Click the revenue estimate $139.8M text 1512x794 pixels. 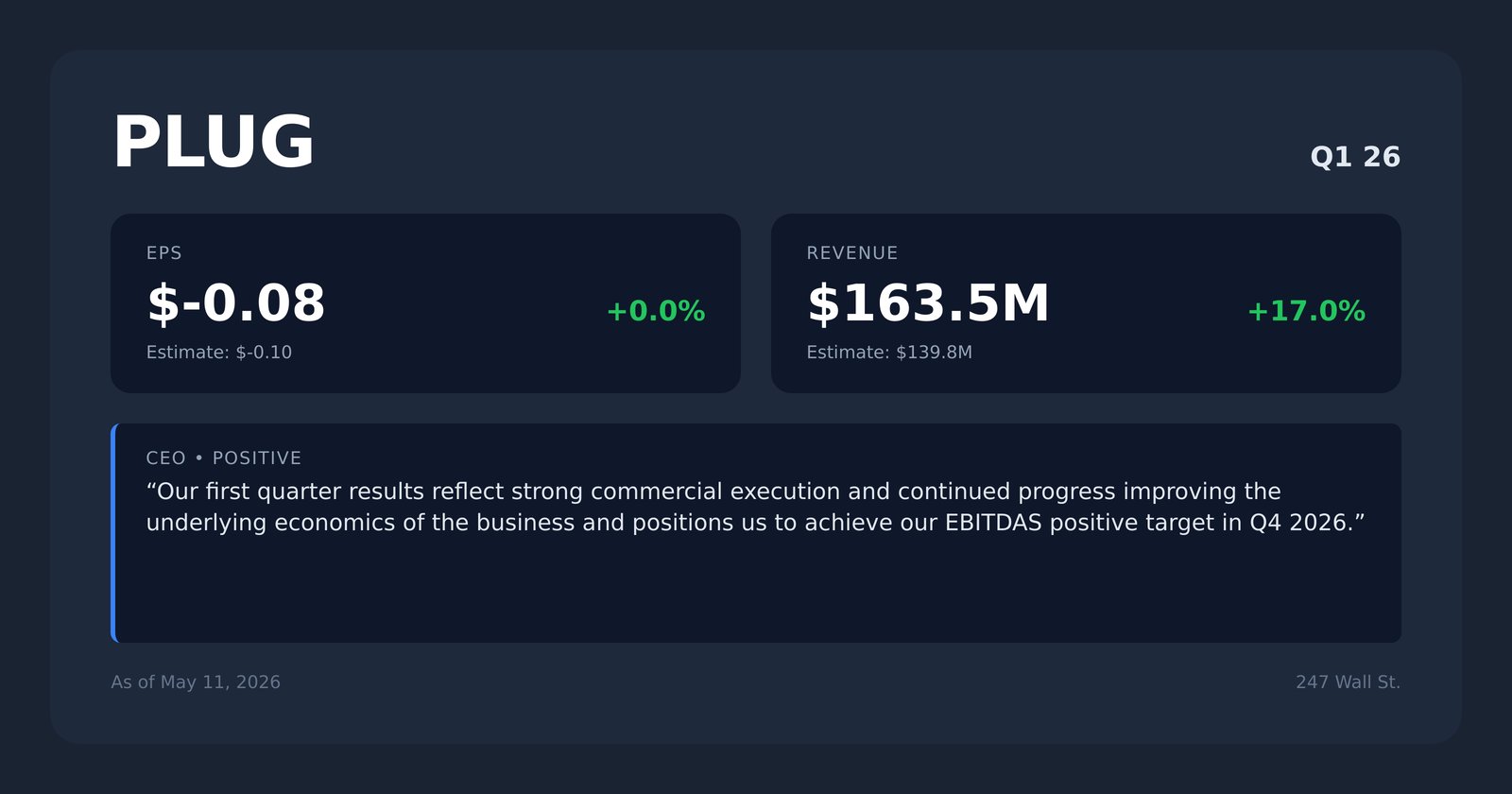click(x=889, y=353)
